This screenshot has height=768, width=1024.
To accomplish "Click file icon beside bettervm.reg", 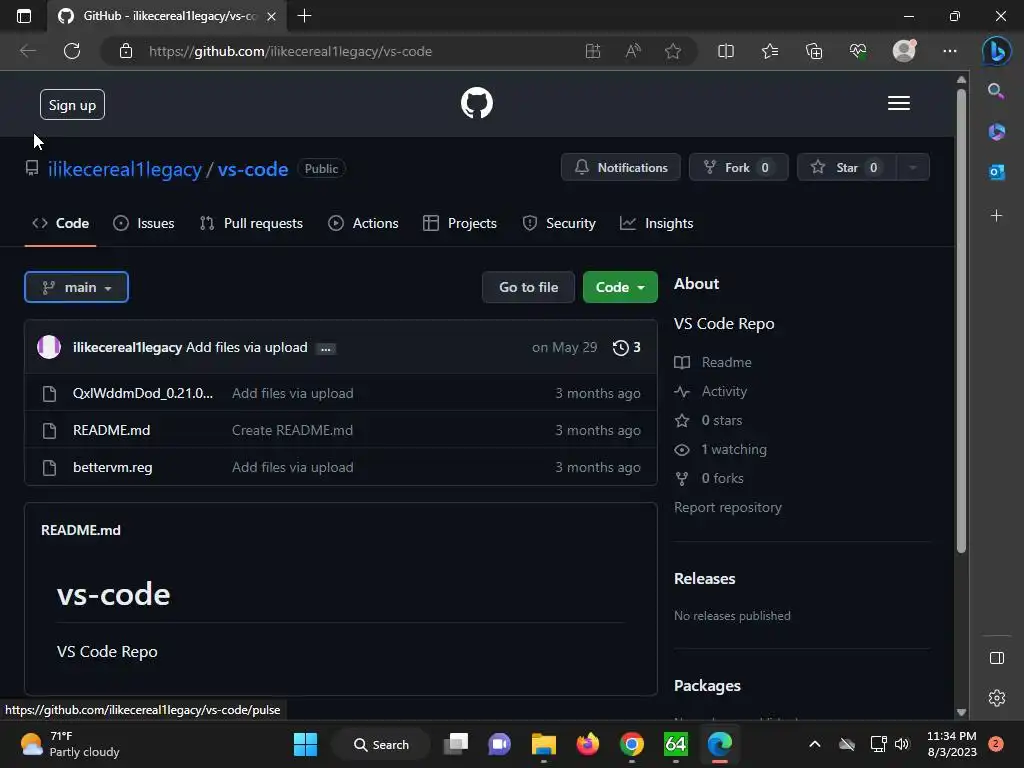I will click(49, 468).
